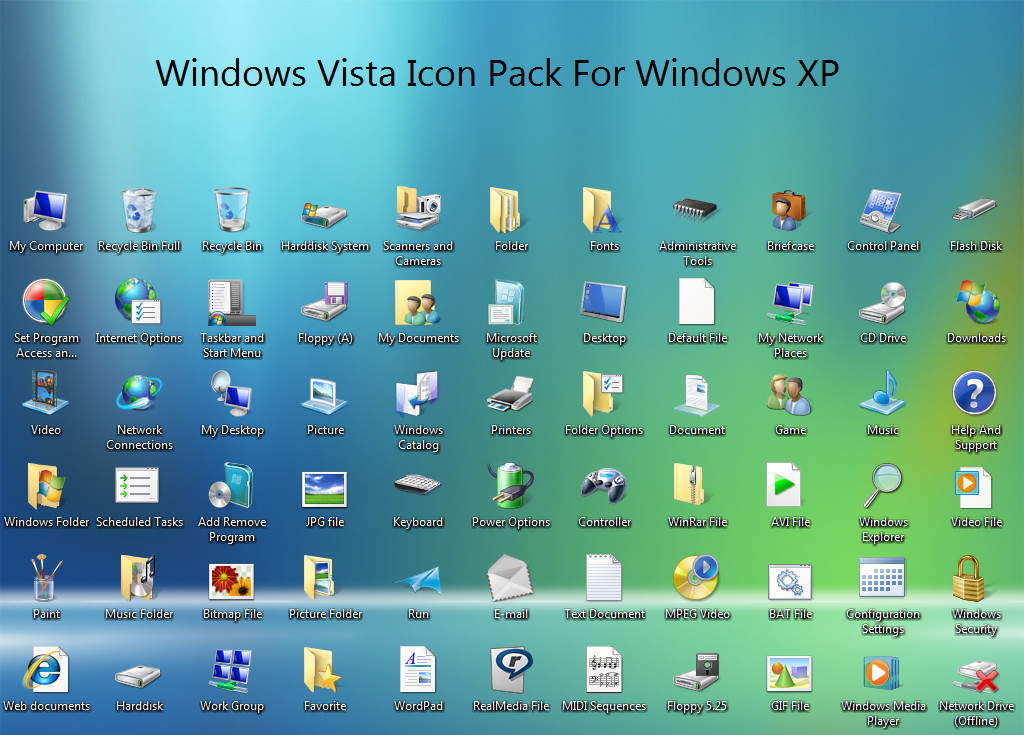Click the Windows Folder icon
Screen dimensions: 1024x735
[45, 486]
